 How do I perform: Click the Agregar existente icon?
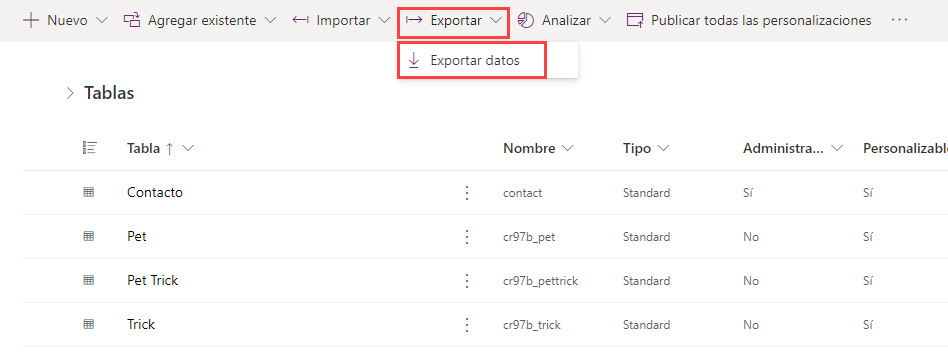(131, 21)
